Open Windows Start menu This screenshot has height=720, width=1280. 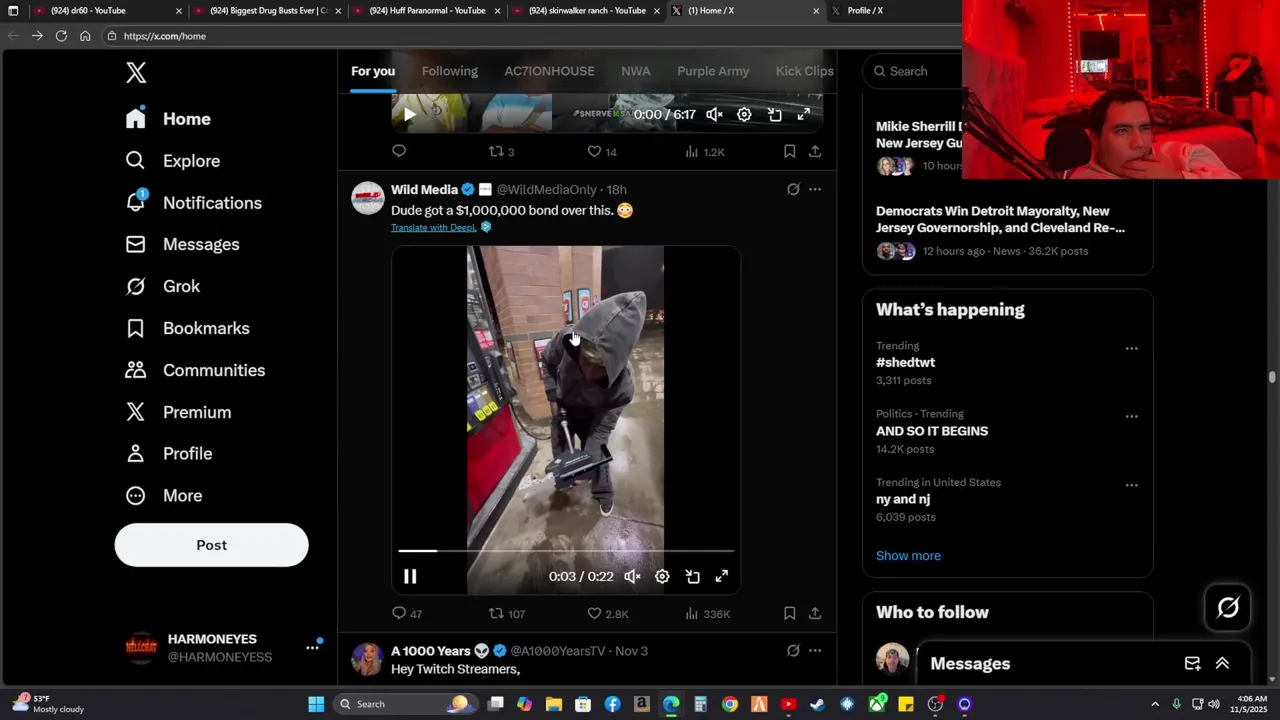316,704
